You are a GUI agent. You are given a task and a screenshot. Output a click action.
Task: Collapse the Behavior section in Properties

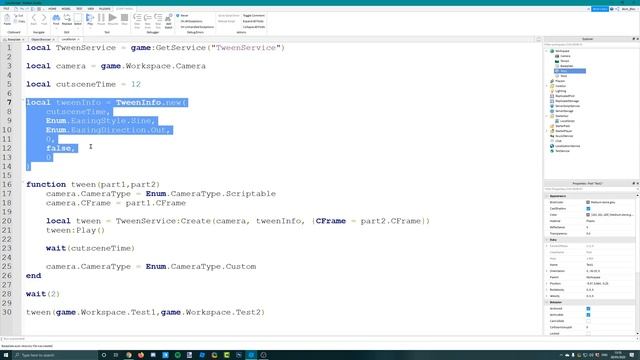[x=547, y=302]
